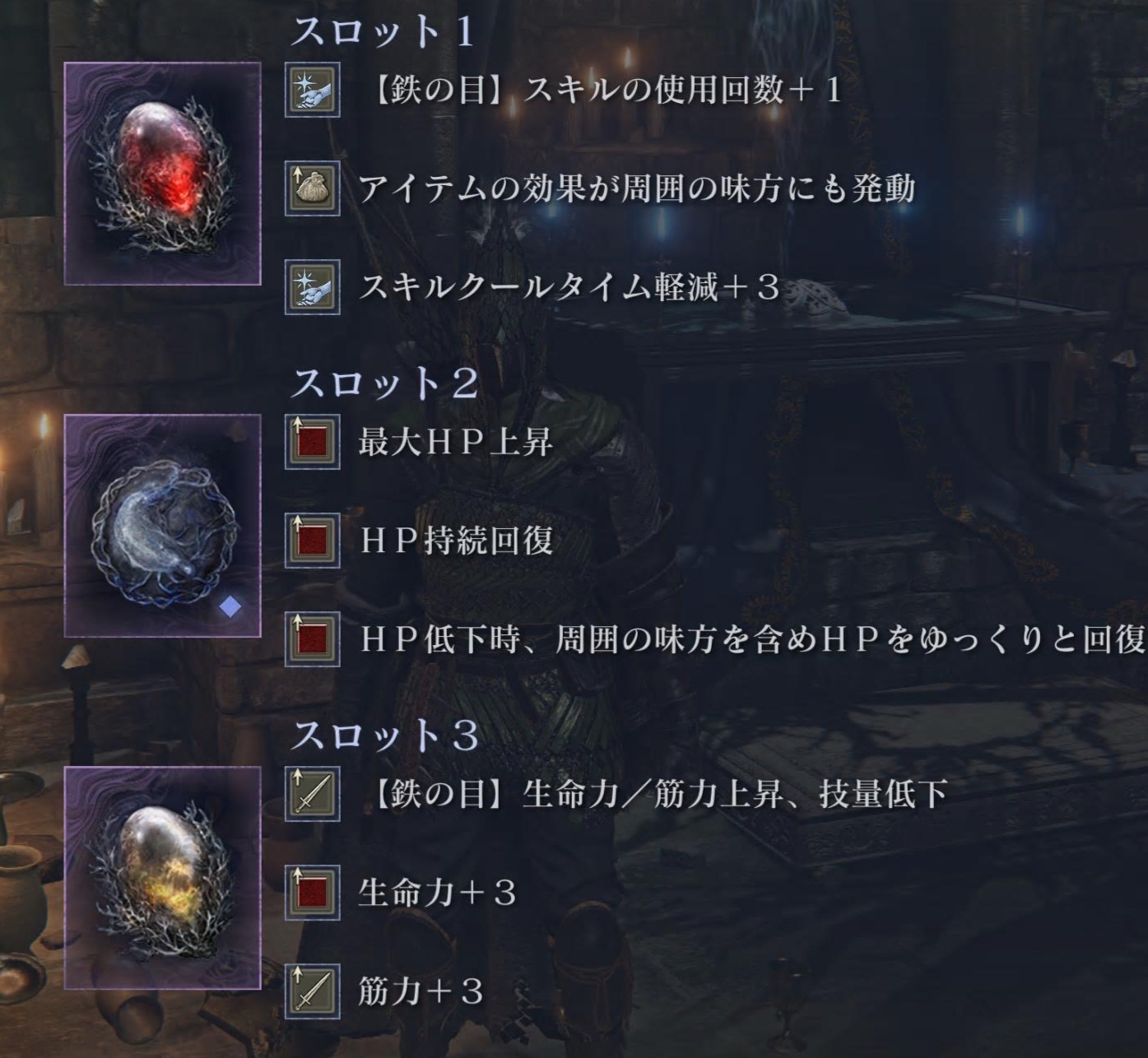Click the blue diamond marker on Slot 2 relic

pos(231,607)
